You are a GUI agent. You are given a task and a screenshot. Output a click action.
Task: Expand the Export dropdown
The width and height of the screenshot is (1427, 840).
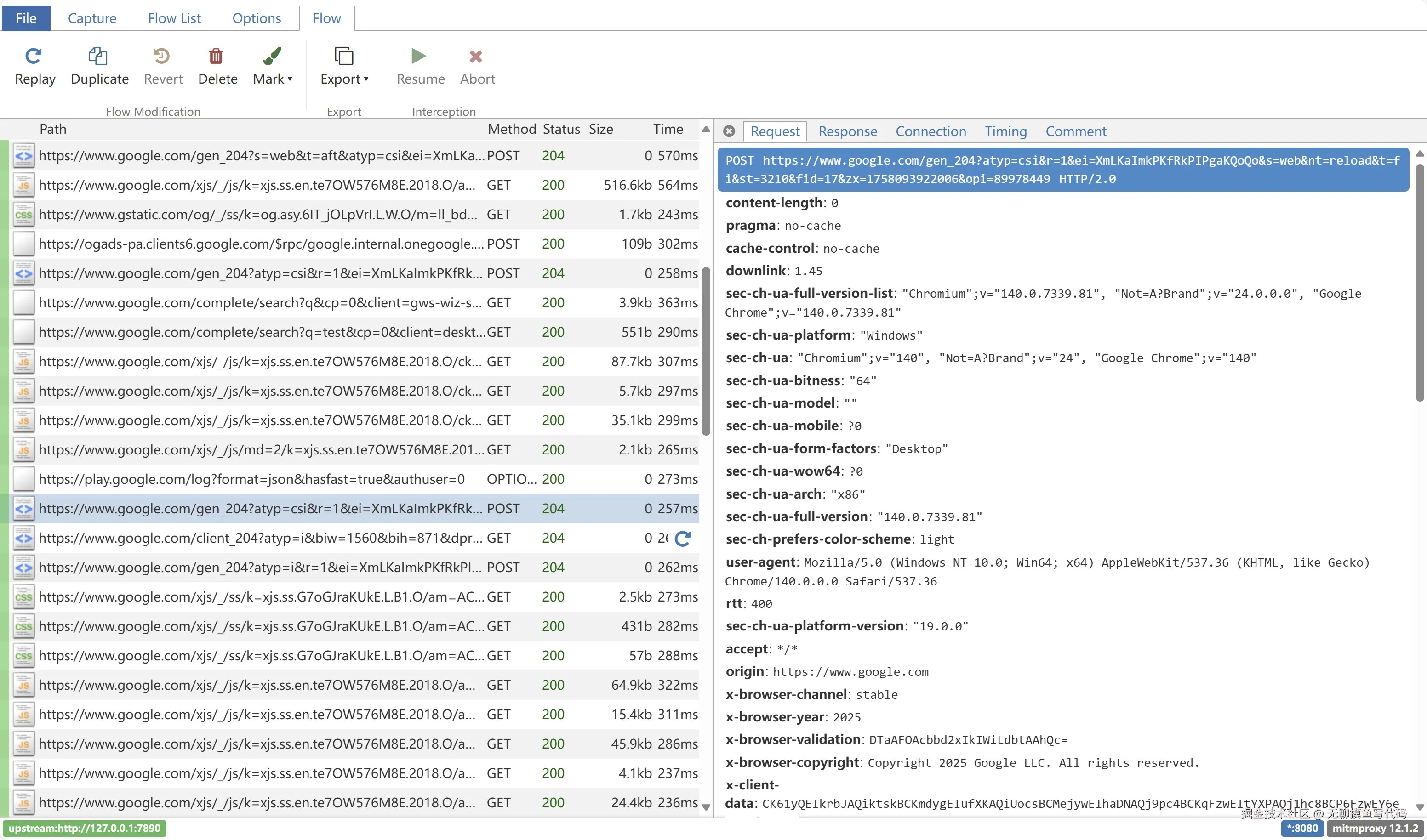(344, 79)
